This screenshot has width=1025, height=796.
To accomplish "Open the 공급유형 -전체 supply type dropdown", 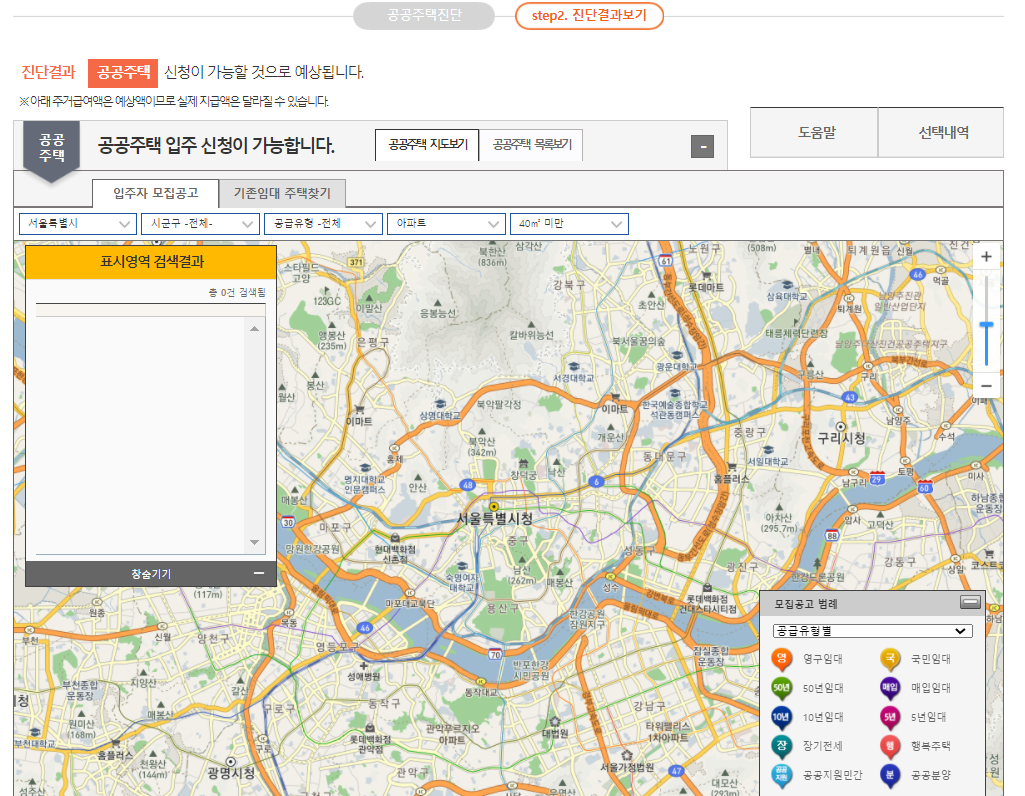I will coord(324,224).
